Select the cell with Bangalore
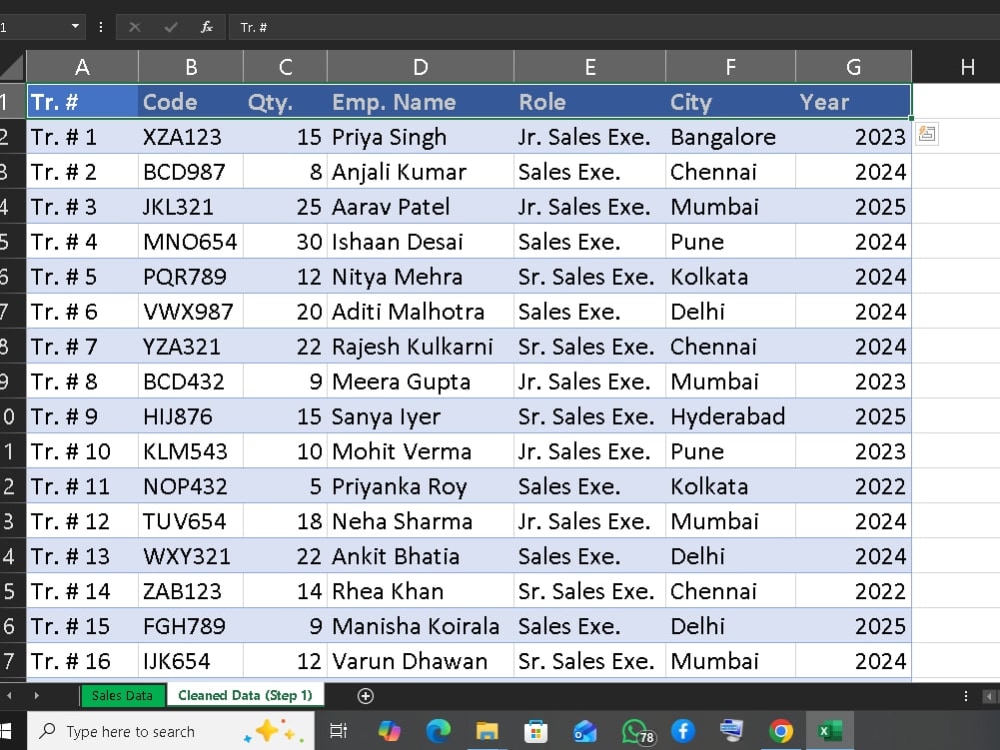This screenshot has width=1000, height=750. click(731, 136)
